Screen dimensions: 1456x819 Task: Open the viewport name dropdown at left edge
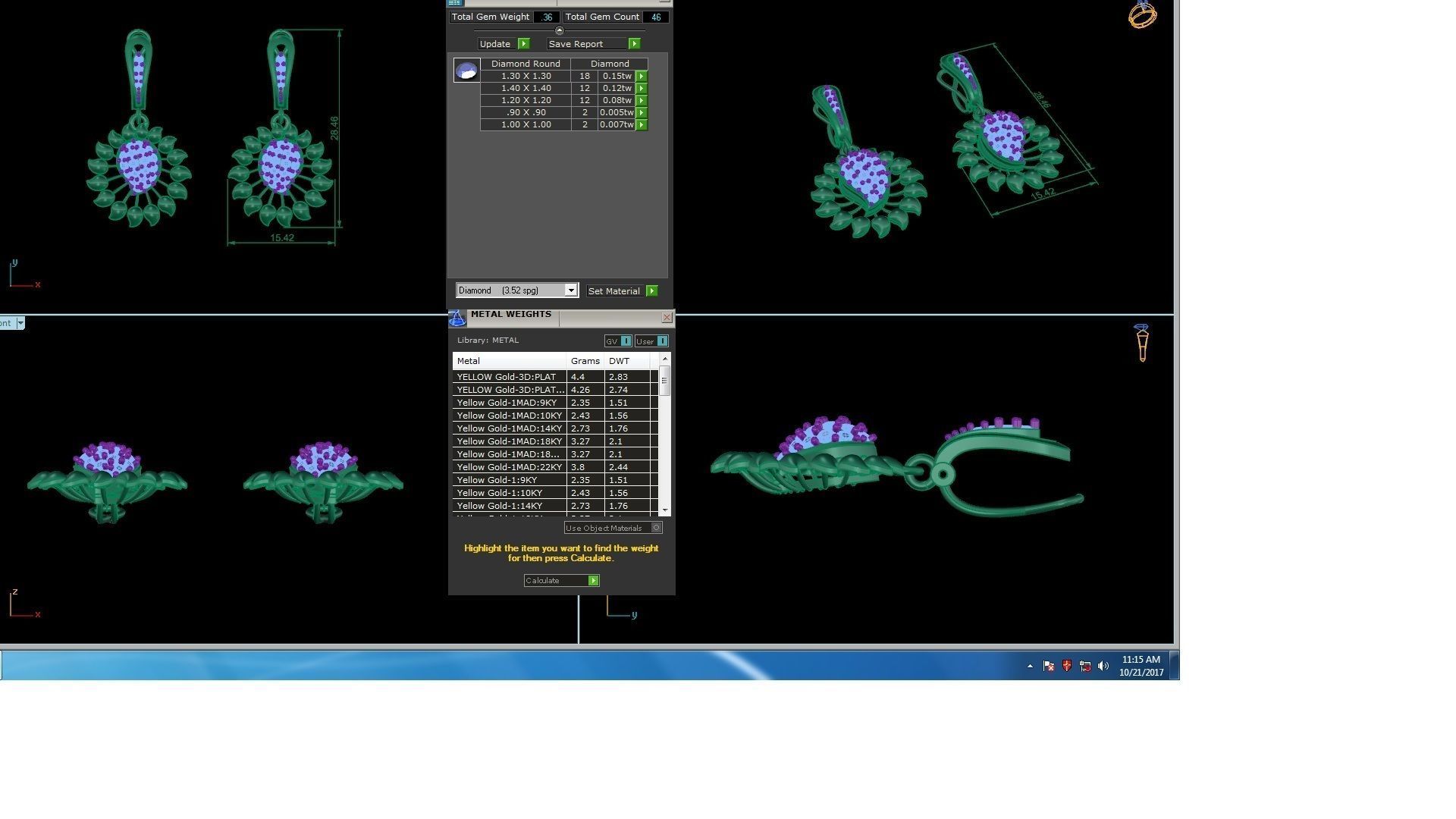(x=20, y=323)
